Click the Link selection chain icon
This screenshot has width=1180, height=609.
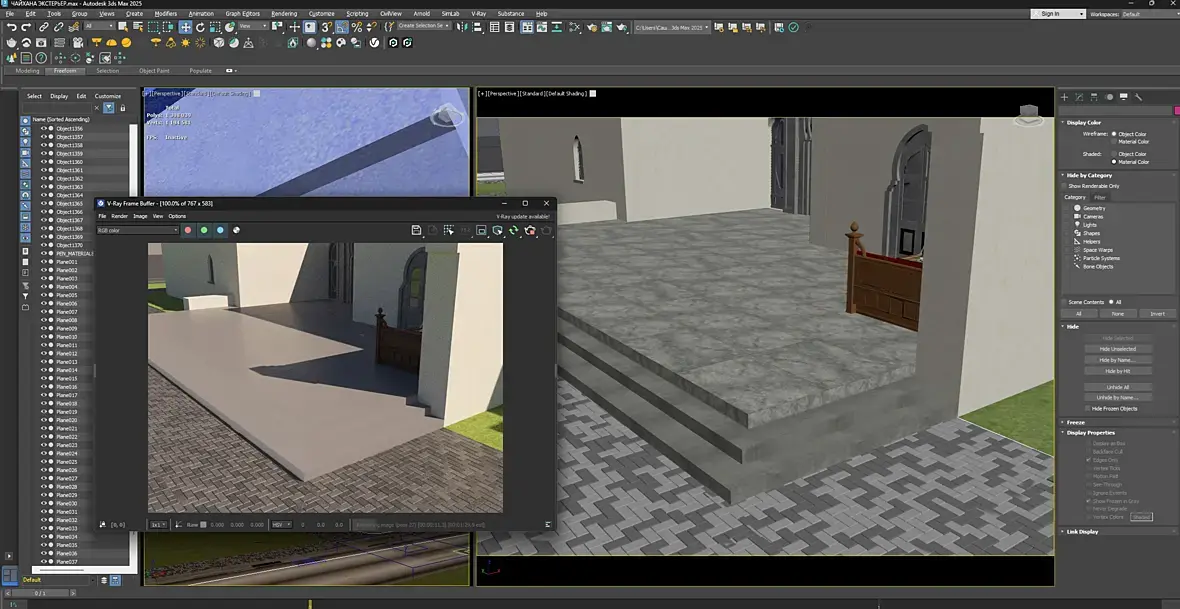click(44, 27)
